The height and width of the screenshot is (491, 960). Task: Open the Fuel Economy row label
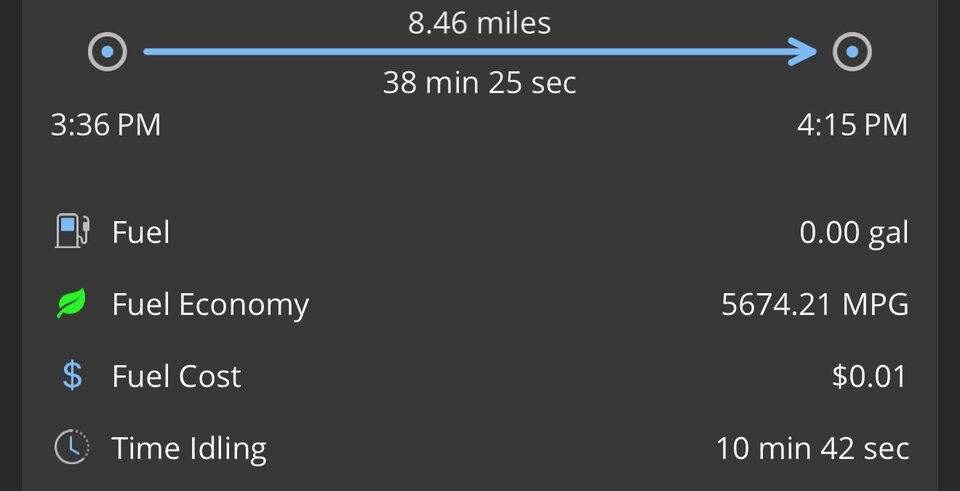(x=210, y=304)
